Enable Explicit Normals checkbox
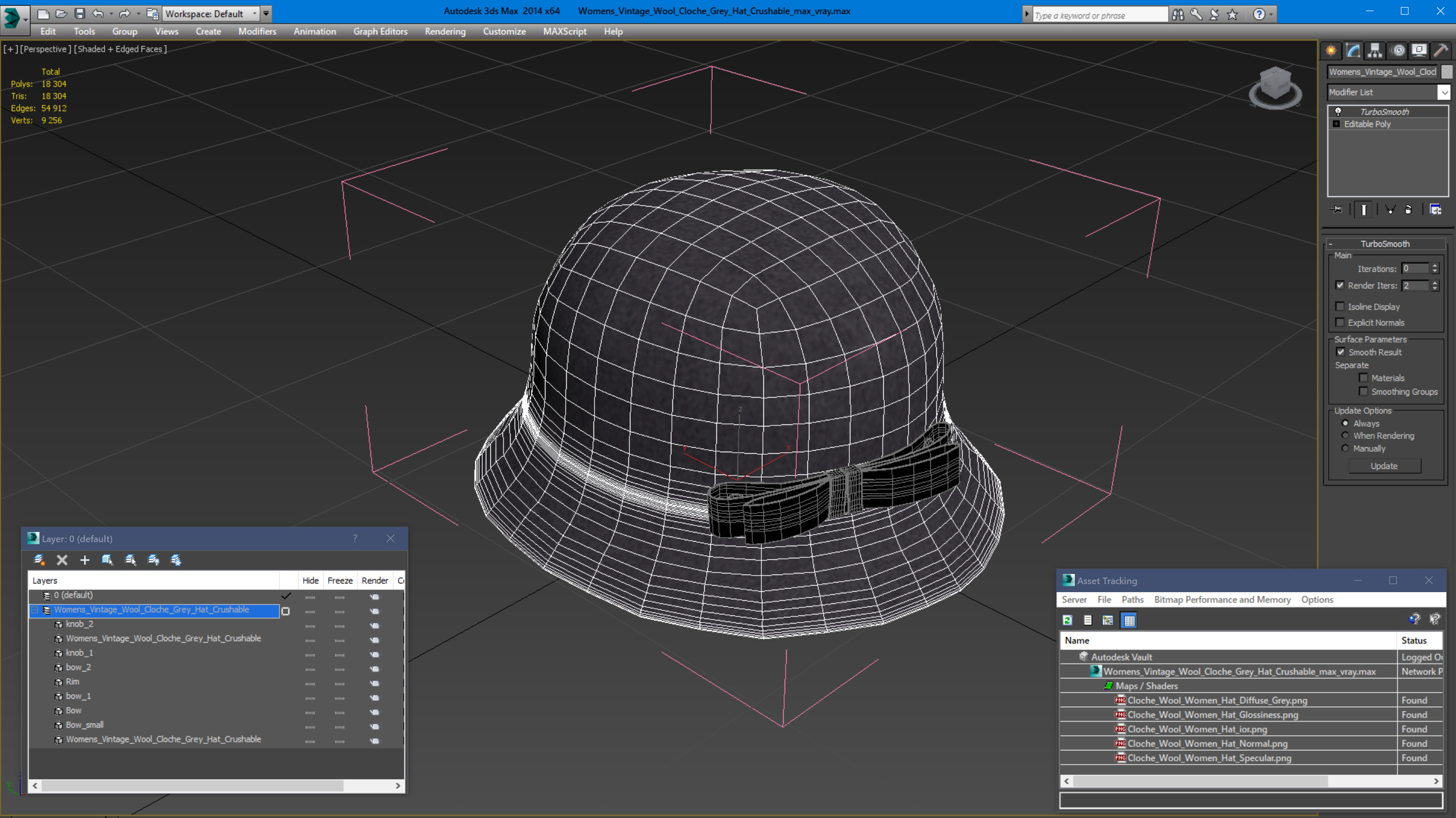 point(1340,322)
